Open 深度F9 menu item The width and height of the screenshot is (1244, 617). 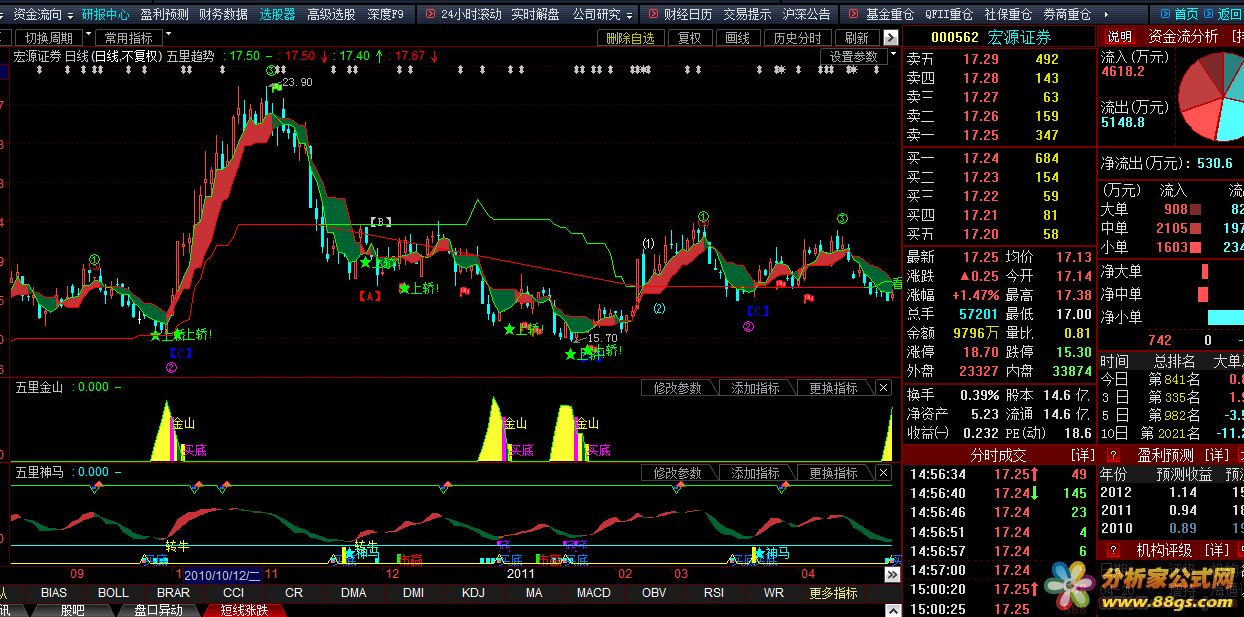click(x=386, y=15)
